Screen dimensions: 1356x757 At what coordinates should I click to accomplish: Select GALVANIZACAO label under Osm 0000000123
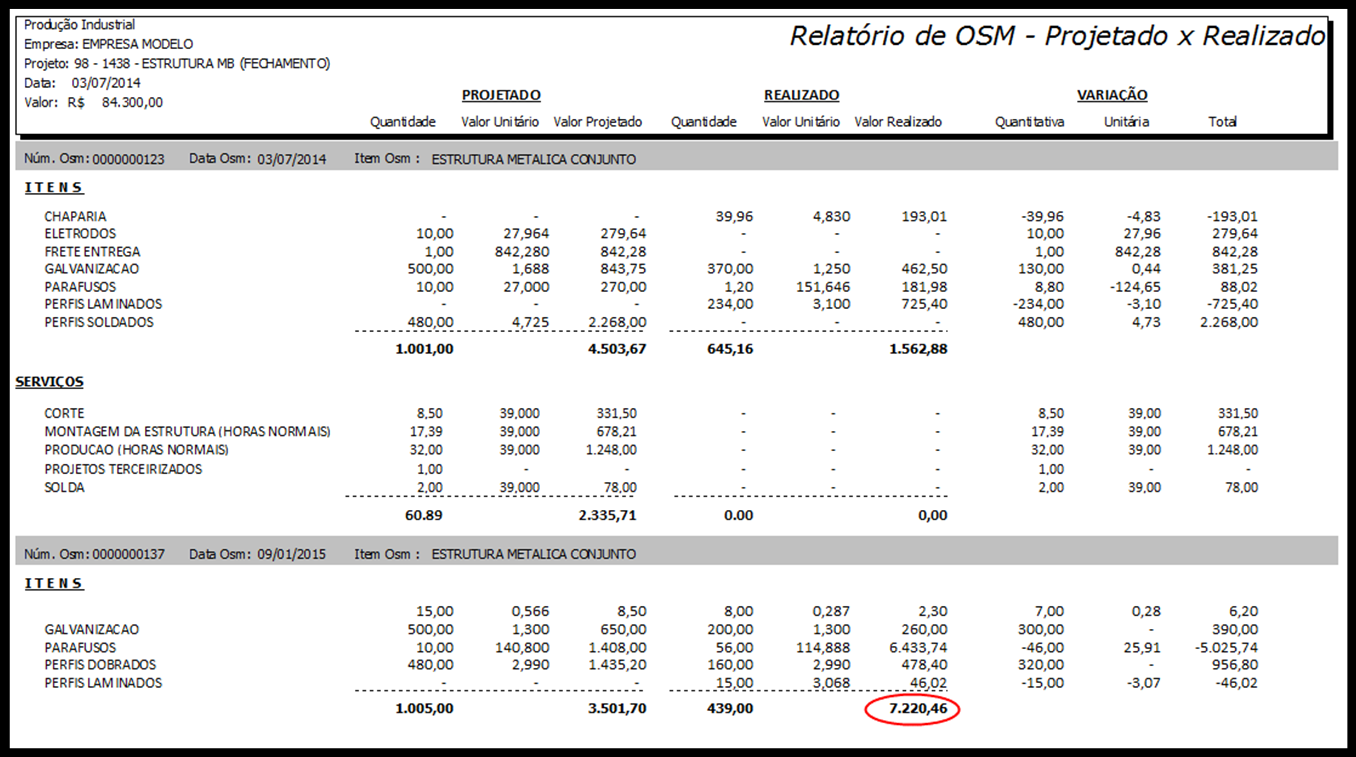click(92, 270)
